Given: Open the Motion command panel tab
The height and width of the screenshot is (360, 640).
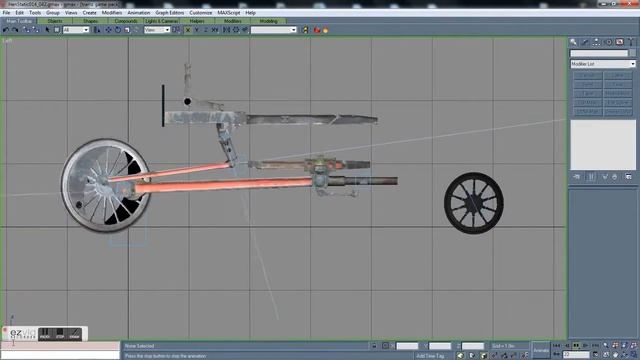Looking at the screenshot, I should [608, 42].
